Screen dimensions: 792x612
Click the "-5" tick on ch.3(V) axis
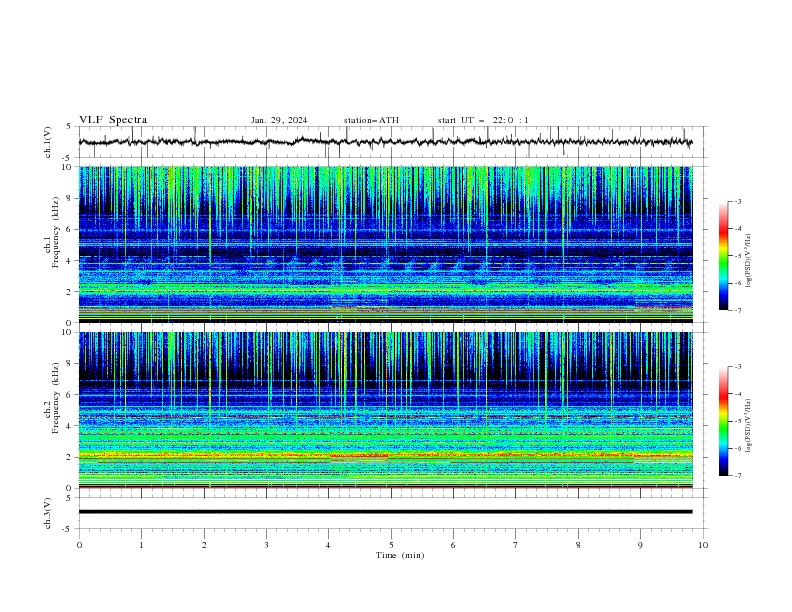(68, 529)
